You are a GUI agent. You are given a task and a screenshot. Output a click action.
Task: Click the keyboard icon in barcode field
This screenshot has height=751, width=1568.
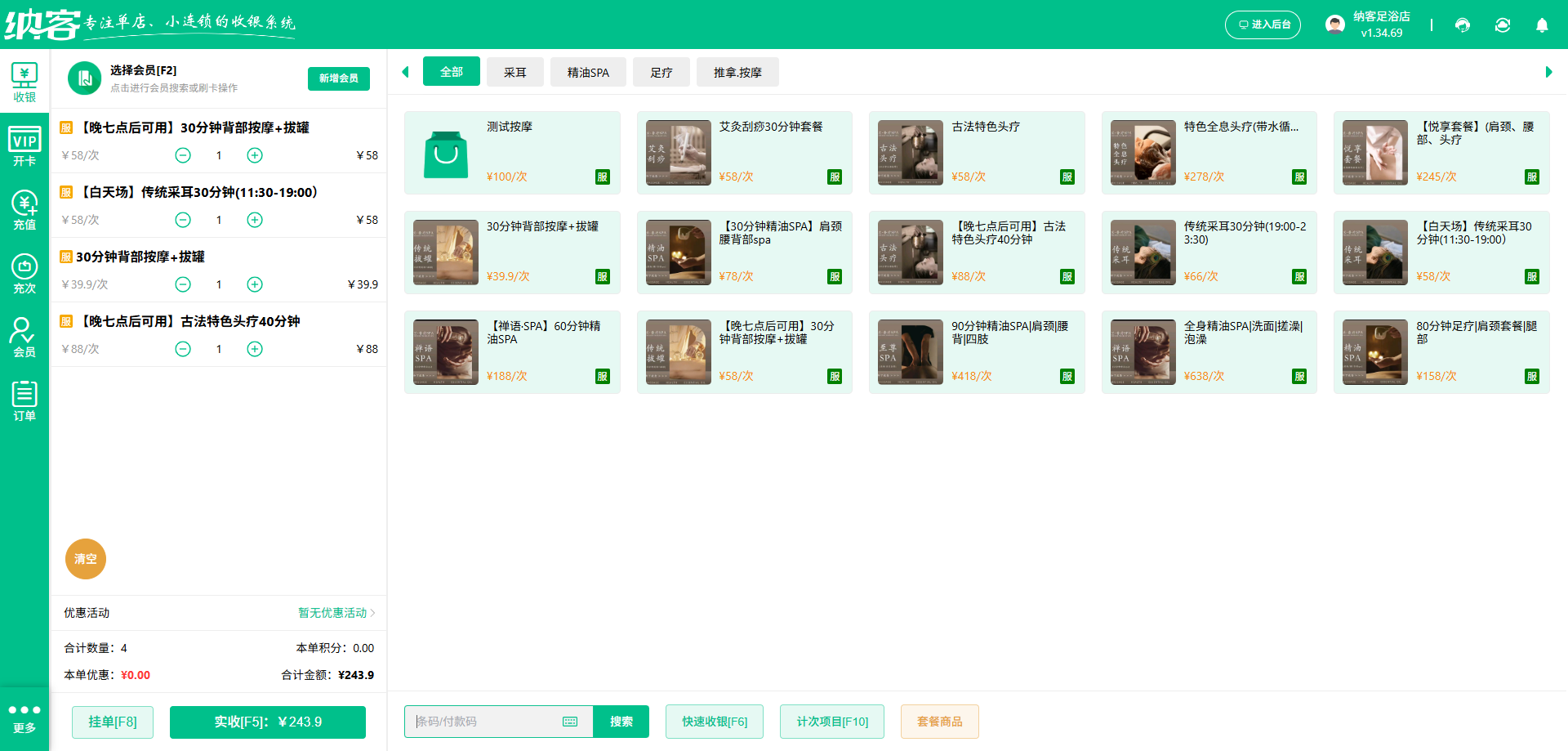pyautogui.click(x=570, y=722)
